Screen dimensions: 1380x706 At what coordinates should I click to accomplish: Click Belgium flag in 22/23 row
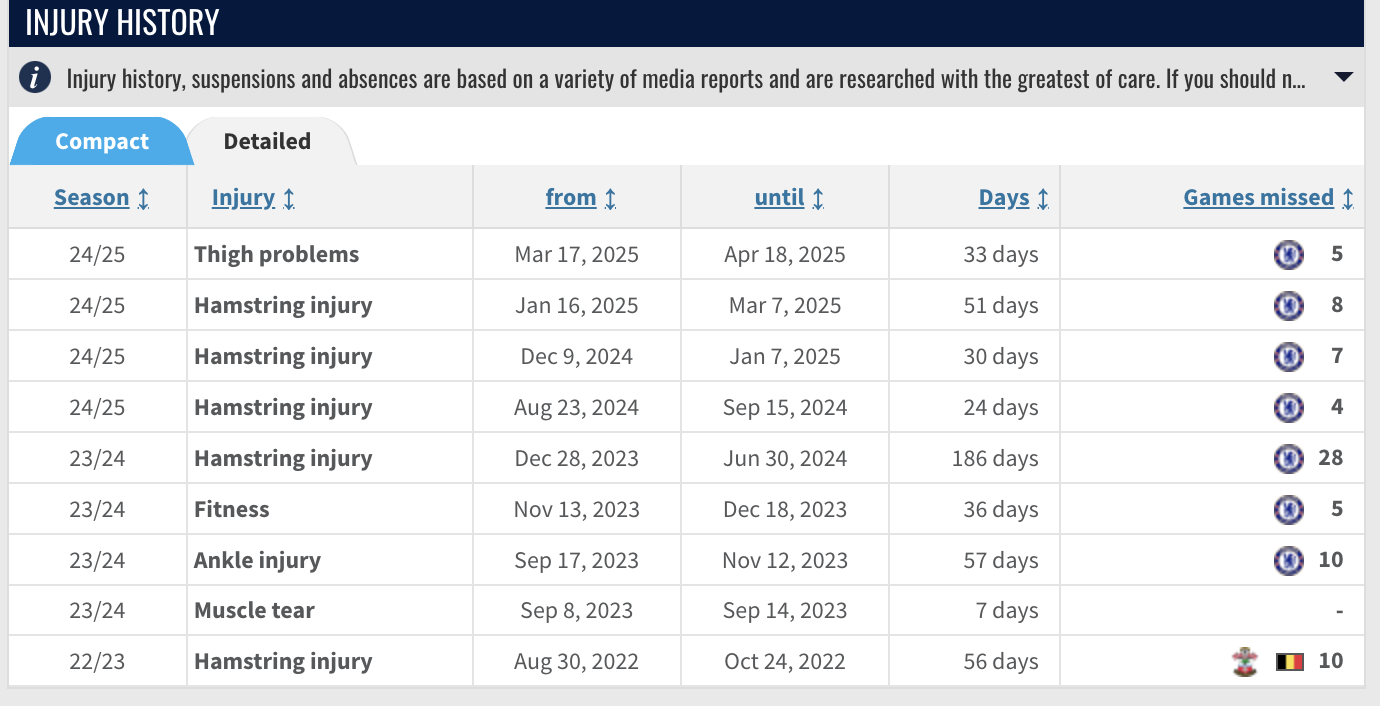click(1290, 662)
